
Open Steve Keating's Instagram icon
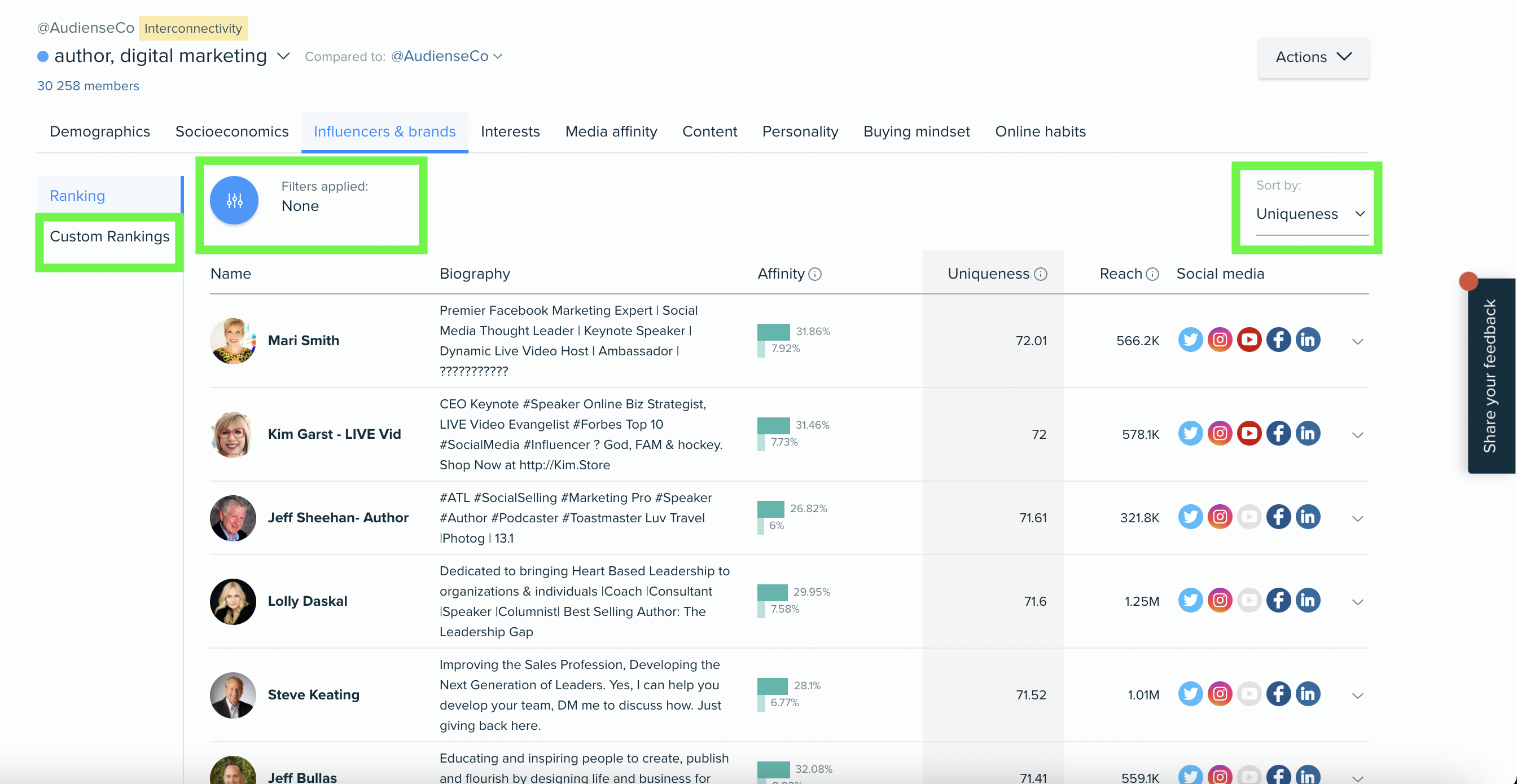(1220, 694)
